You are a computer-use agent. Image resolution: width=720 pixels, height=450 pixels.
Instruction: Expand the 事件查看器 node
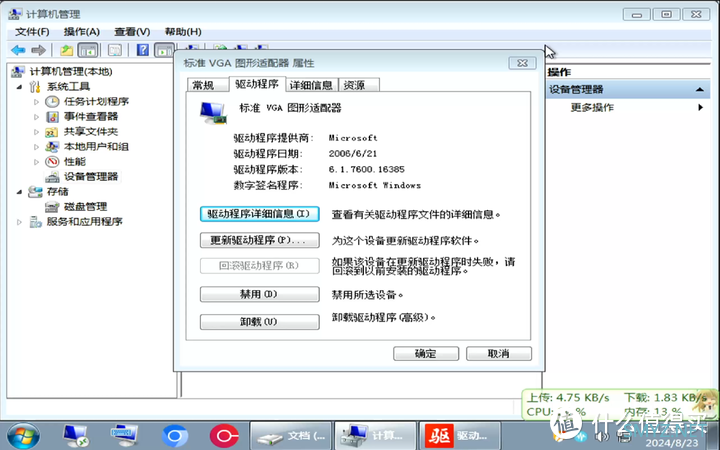(x=36, y=117)
